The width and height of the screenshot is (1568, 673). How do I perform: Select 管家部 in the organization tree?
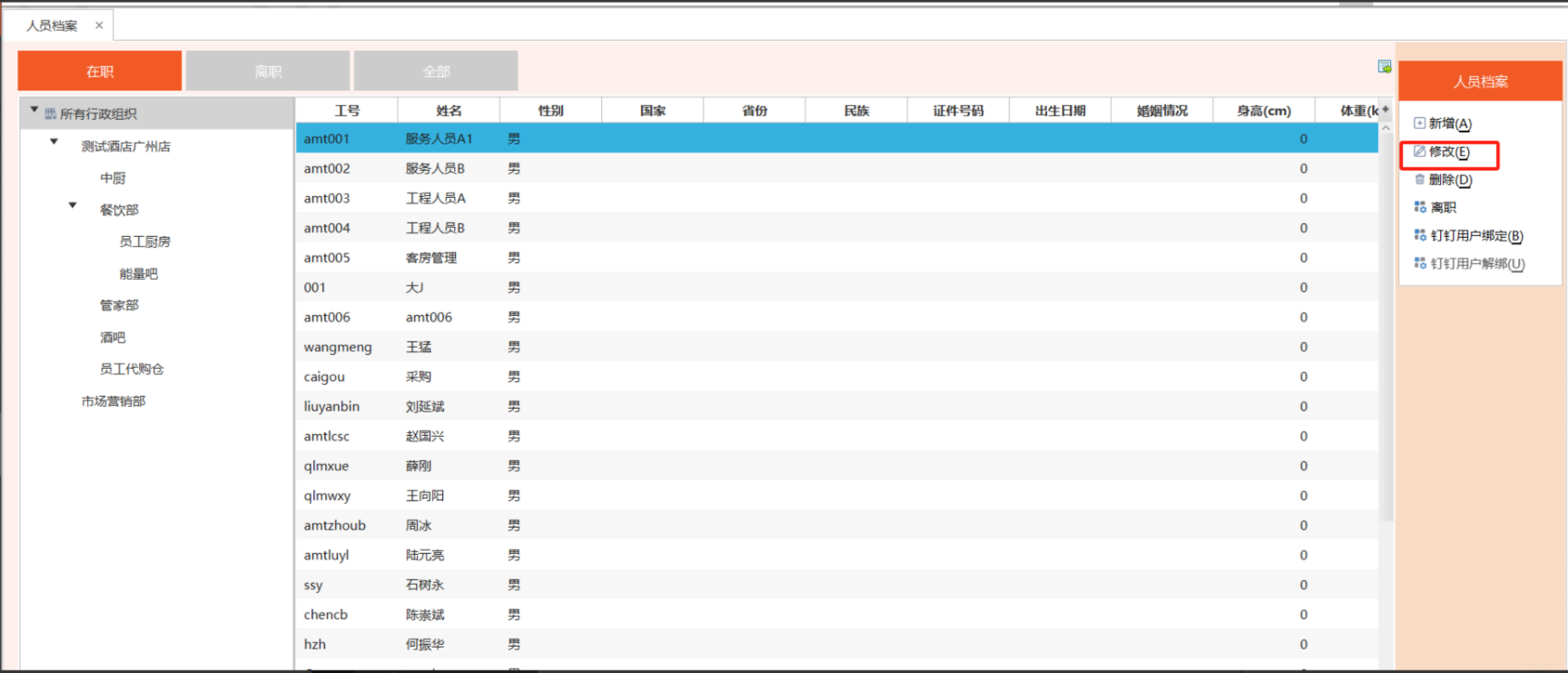click(x=119, y=305)
